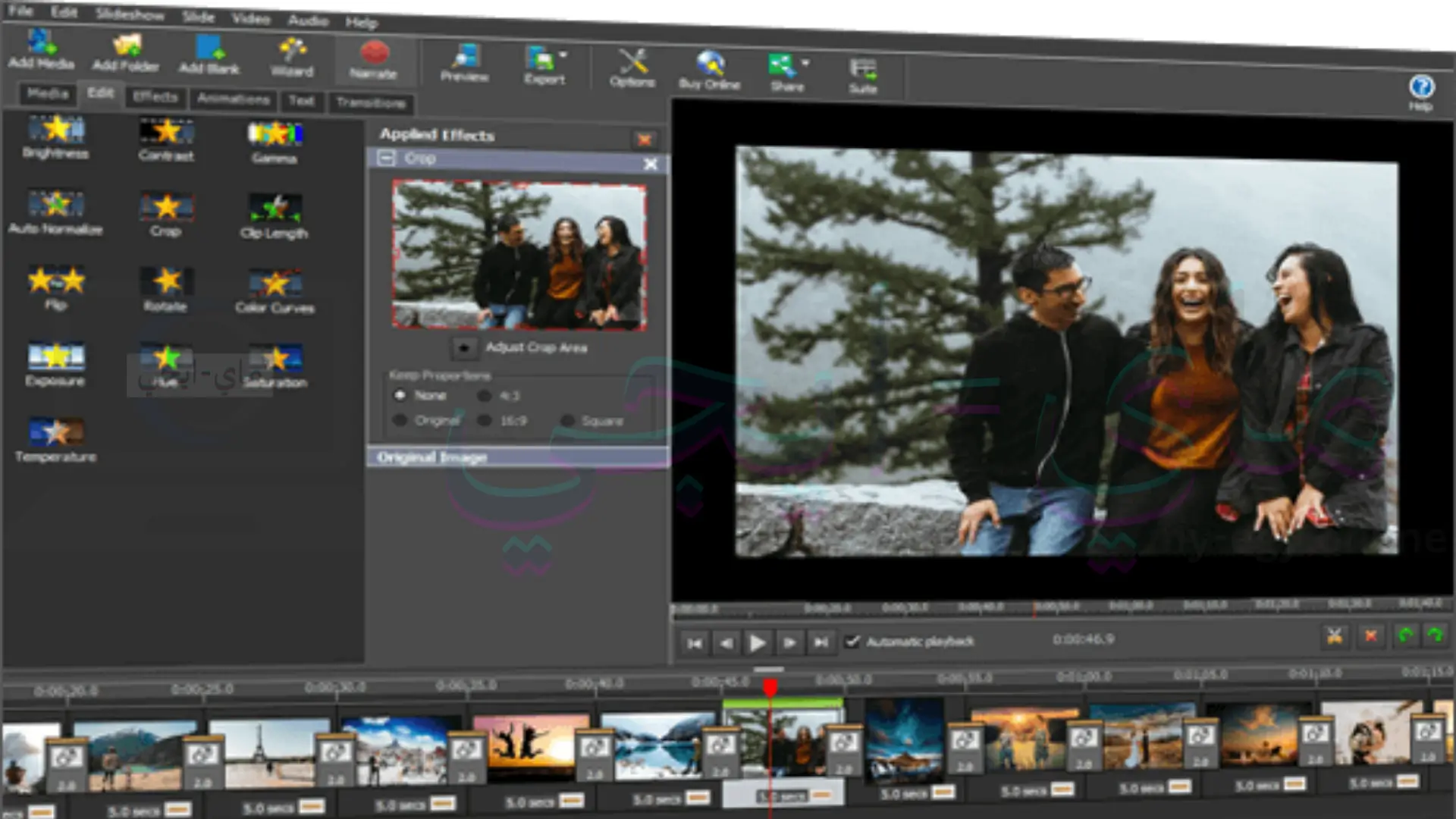This screenshot has height=819, width=1456.
Task: Select the jumping silhouettes sunset slide
Action: (531, 746)
